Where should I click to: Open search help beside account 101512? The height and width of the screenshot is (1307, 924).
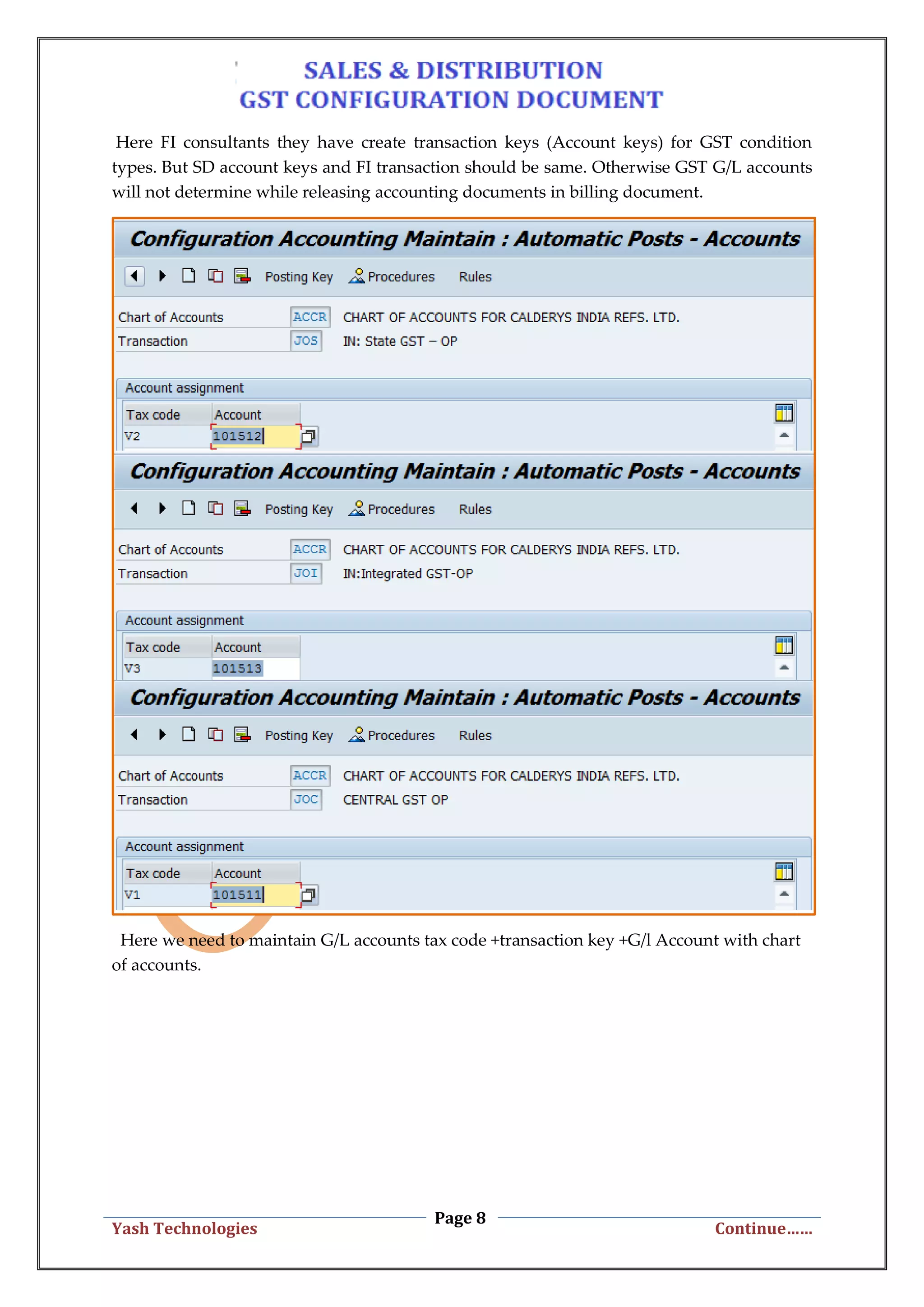[x=309, y=436]
